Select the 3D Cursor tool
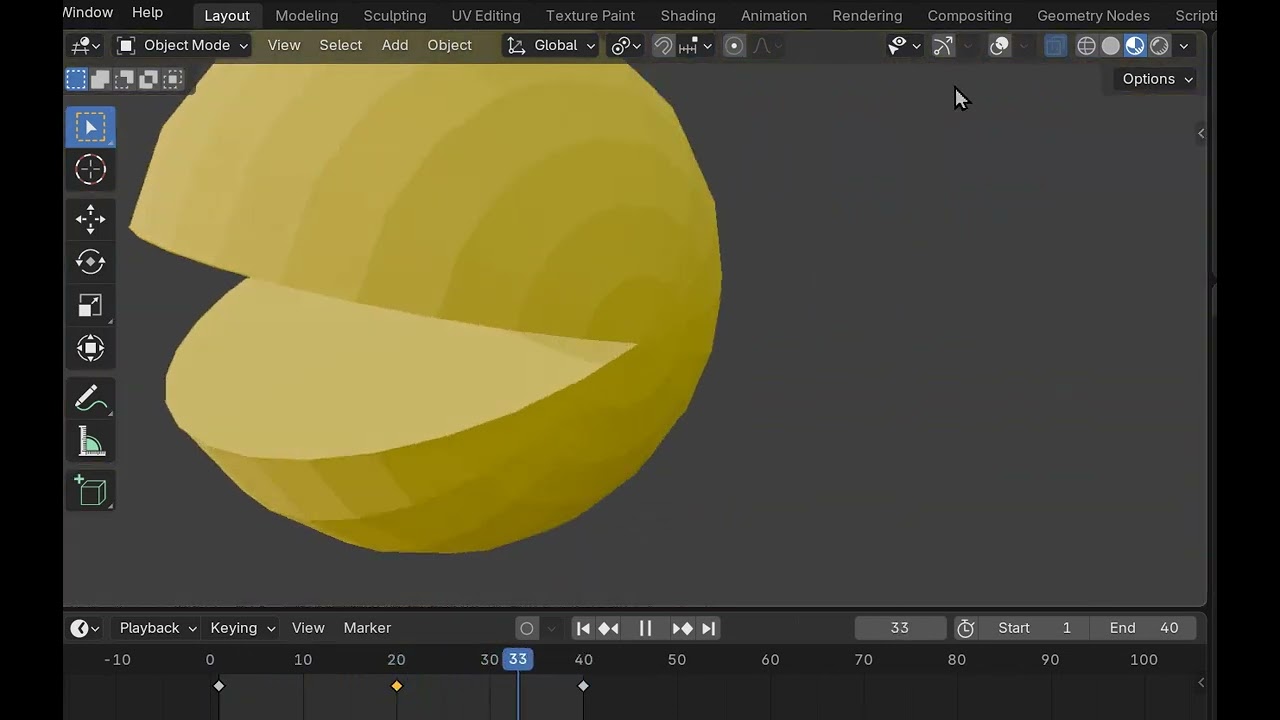This screenshot has width=1280, height=720. click(91, 170)
